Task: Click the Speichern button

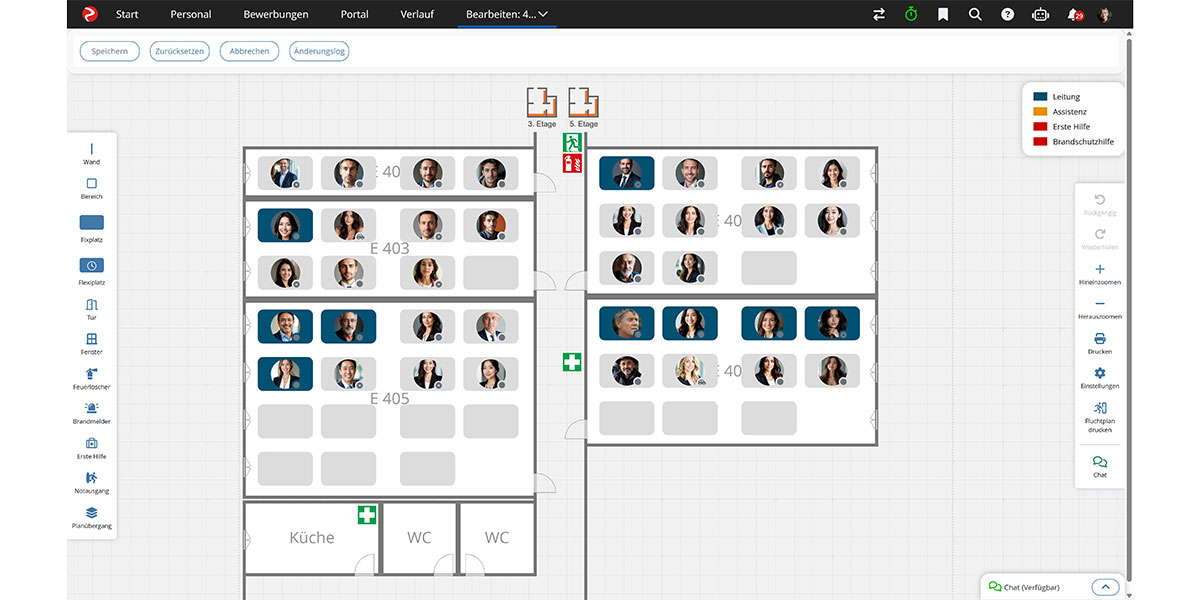Action: coord(110,51)
